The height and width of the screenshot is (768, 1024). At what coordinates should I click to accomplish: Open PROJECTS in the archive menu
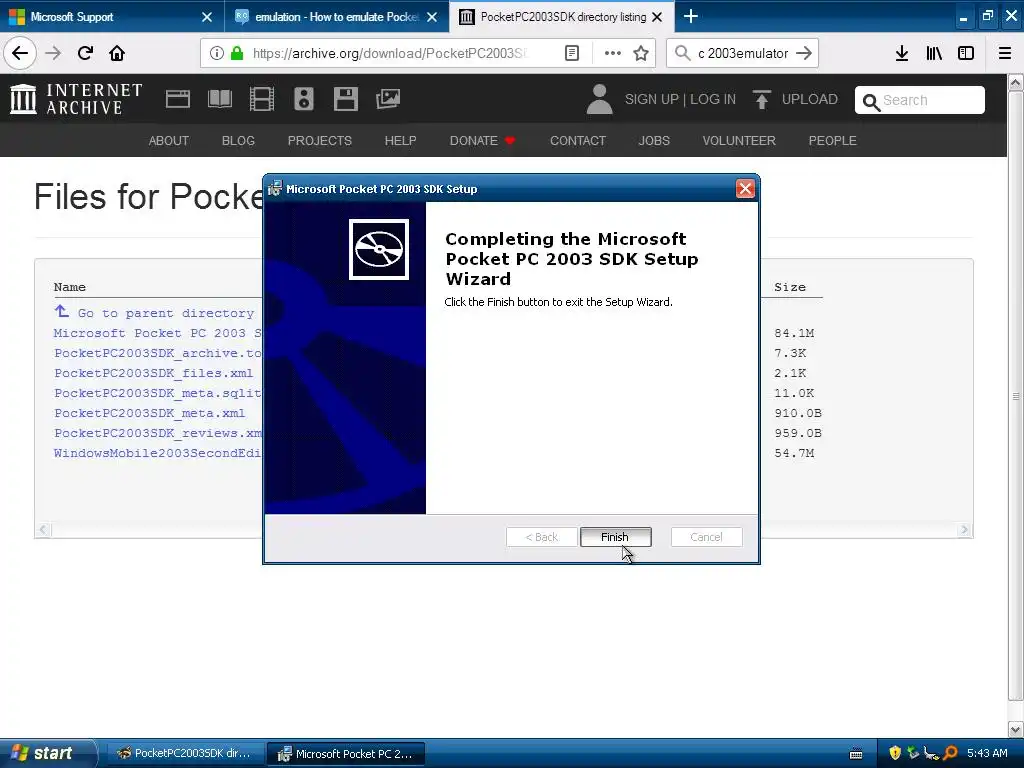click(320, 140)
